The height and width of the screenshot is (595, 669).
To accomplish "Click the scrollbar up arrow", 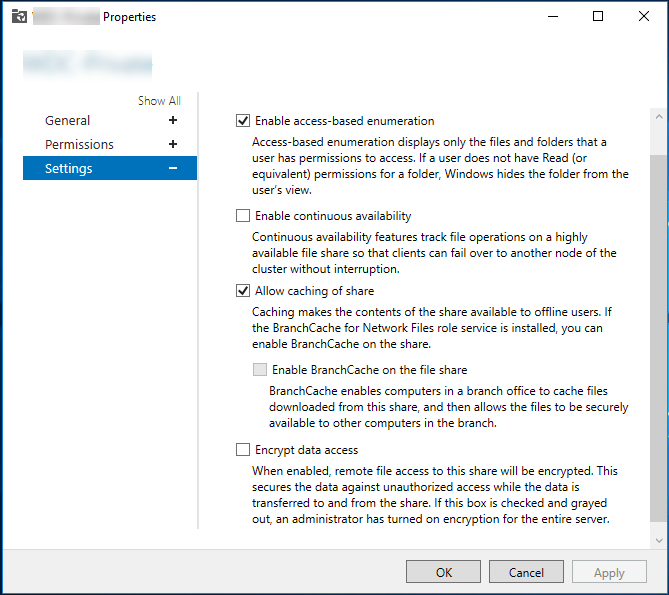I will pyautogui.click(x=658, y=117).
